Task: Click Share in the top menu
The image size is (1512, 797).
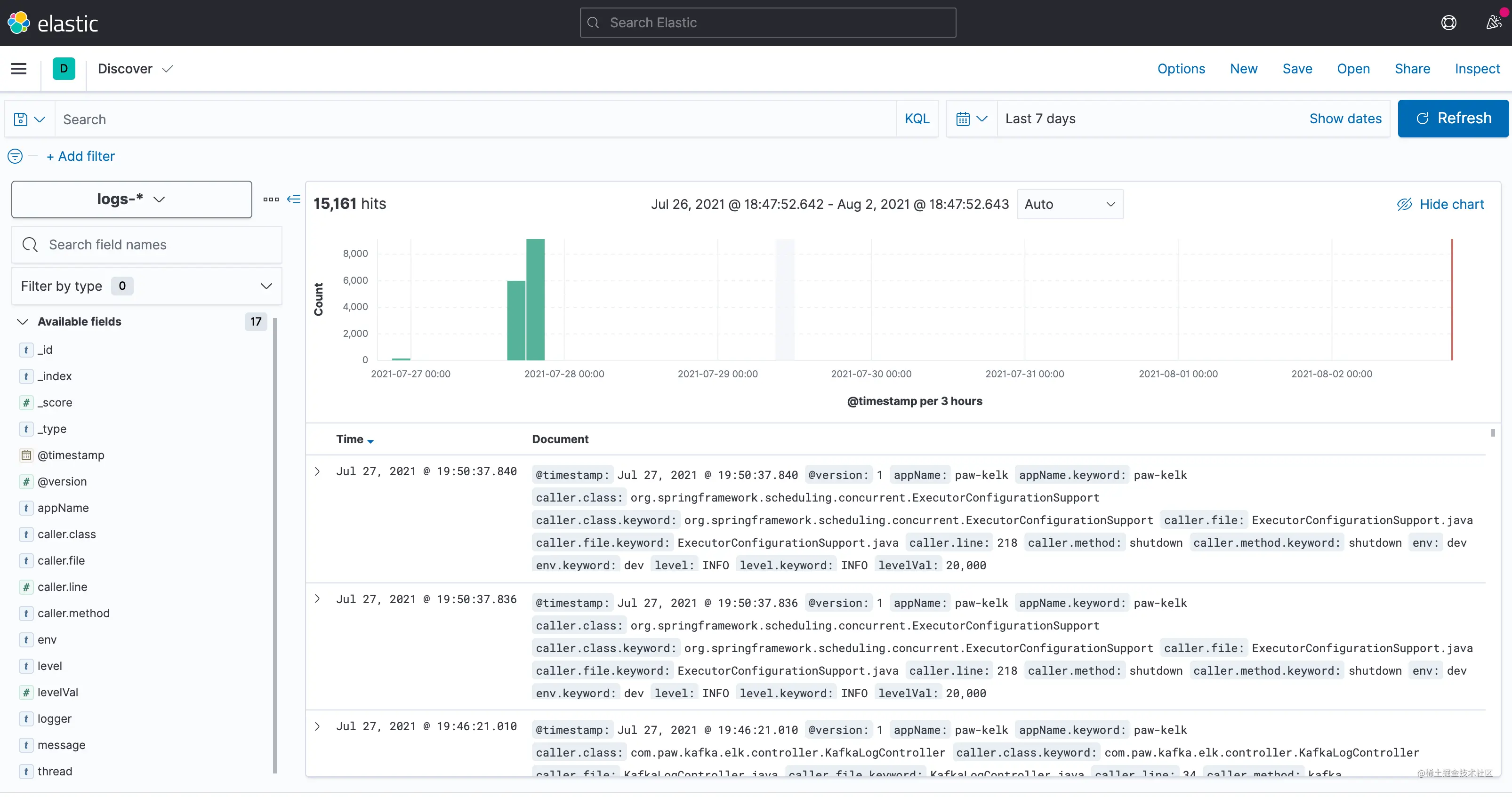Action: [x=1412, y=69]
